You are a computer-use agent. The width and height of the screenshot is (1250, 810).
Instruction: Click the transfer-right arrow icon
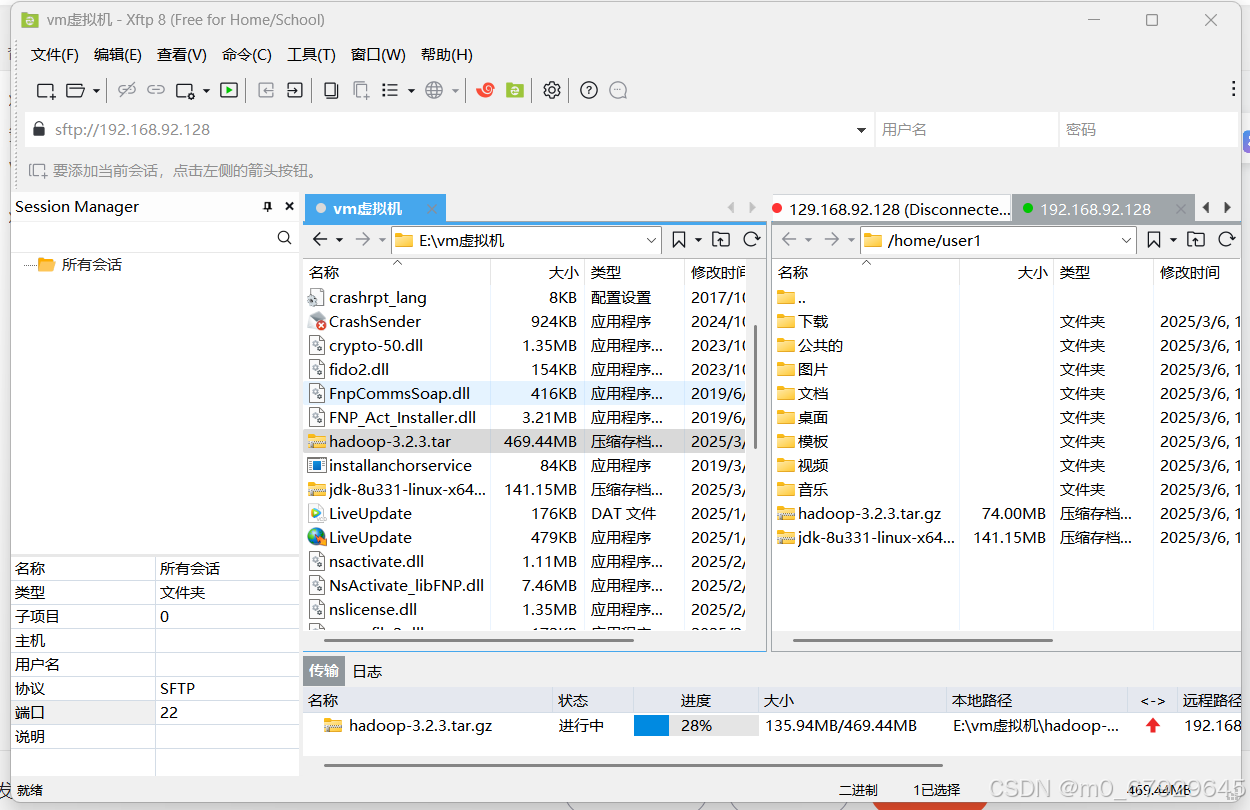(x=295, y=90)
